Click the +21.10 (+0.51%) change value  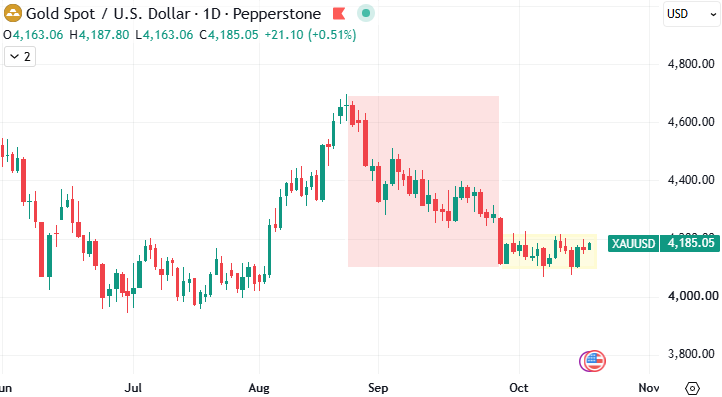pos(310,35)
